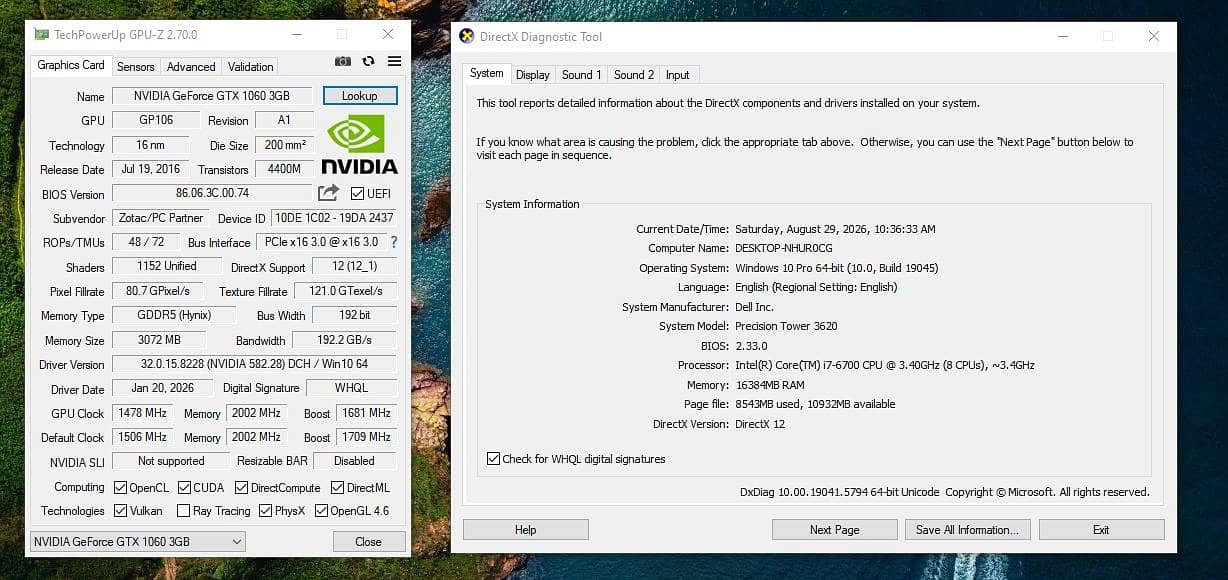Click the GPU-Z refresh icon
The width and height of the screenshot is (1228, 580).
[368, 61]
